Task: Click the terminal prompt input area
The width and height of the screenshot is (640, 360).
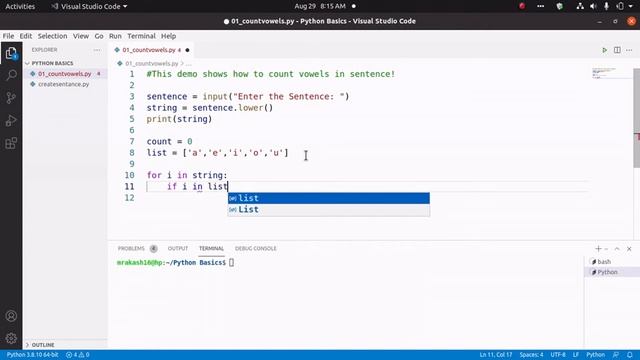Action: [231, 262]
